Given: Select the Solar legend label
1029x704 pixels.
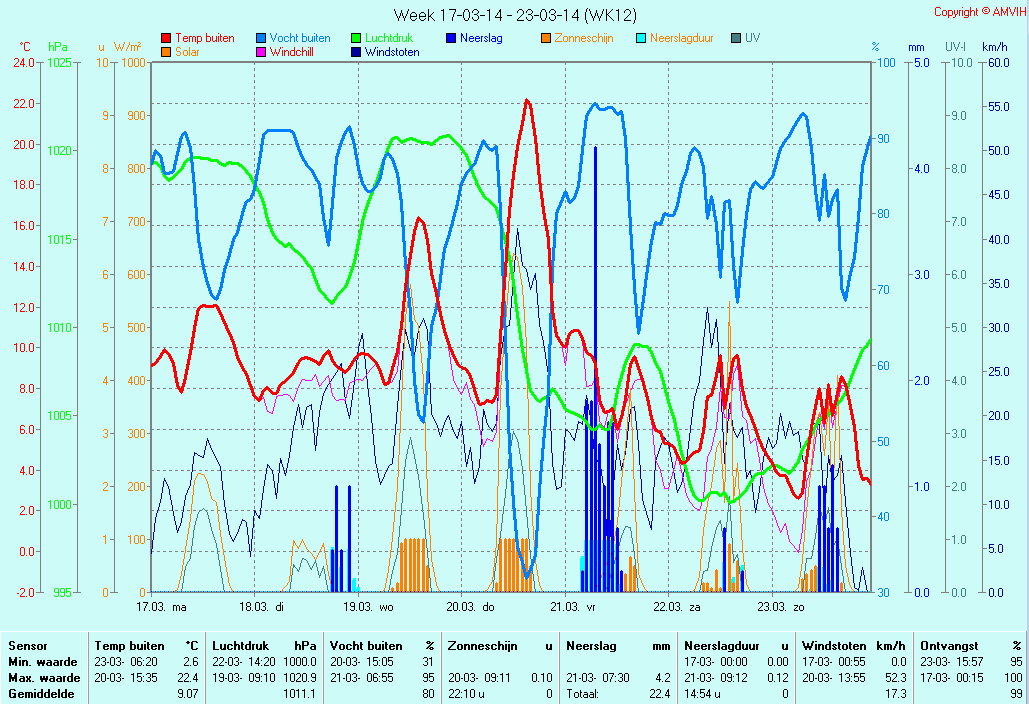Looking at the screenshot, I should click(x=187, y=52).
